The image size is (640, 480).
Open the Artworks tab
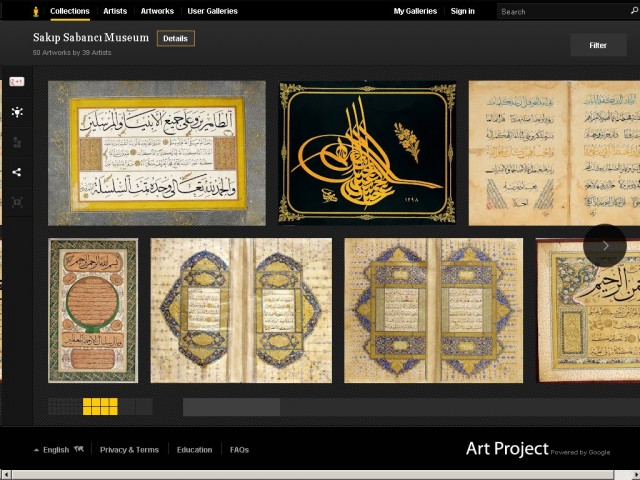(x=157, y=11)
